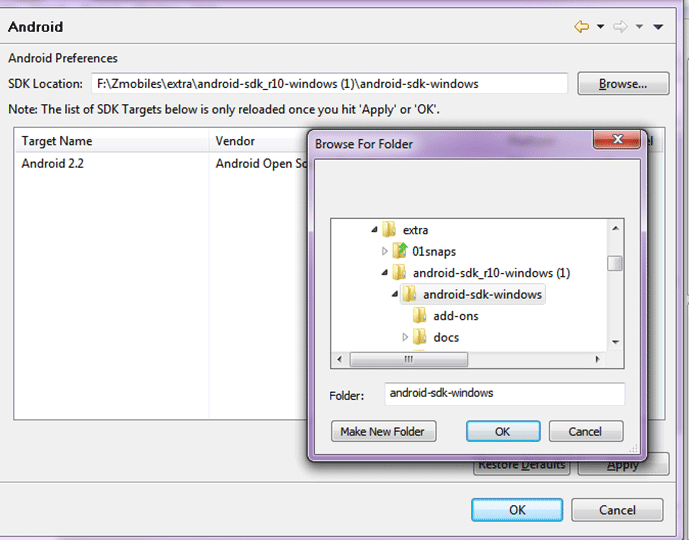Click the Vendor column header
Screen dimensions: 689x540
pos(259,141)
